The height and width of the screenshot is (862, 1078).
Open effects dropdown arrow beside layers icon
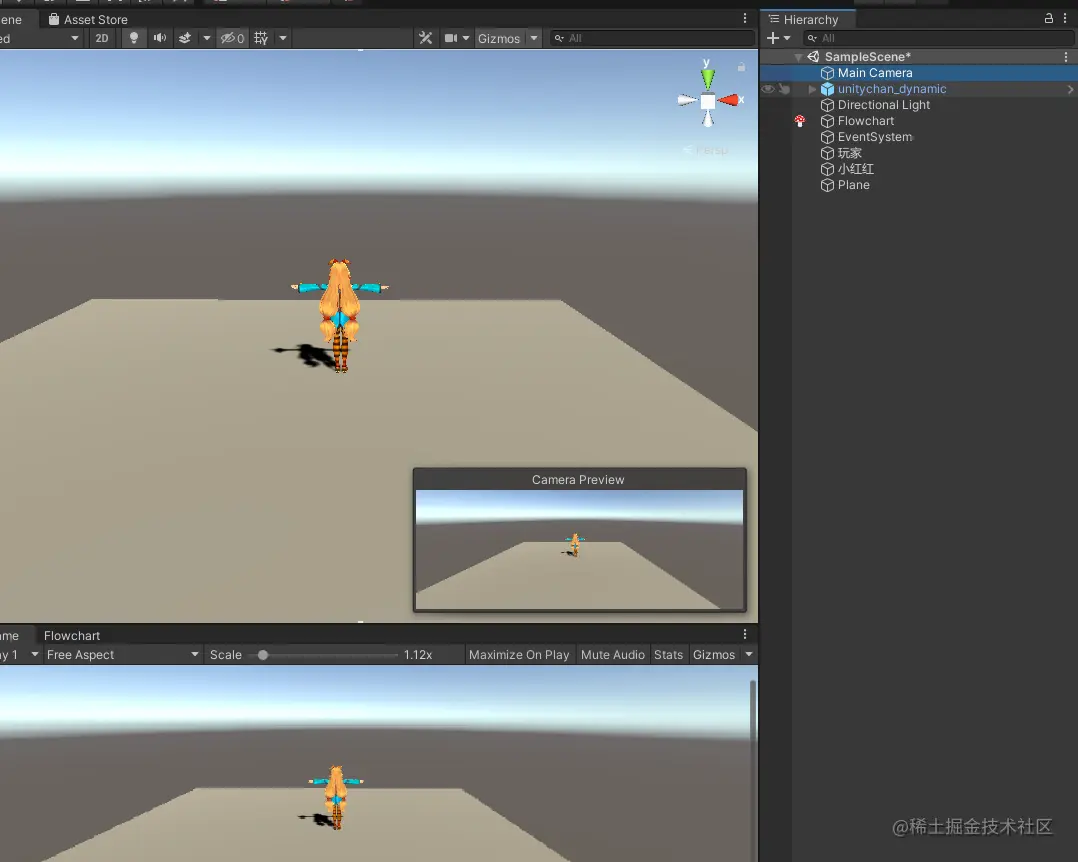[x=206, y=38]
